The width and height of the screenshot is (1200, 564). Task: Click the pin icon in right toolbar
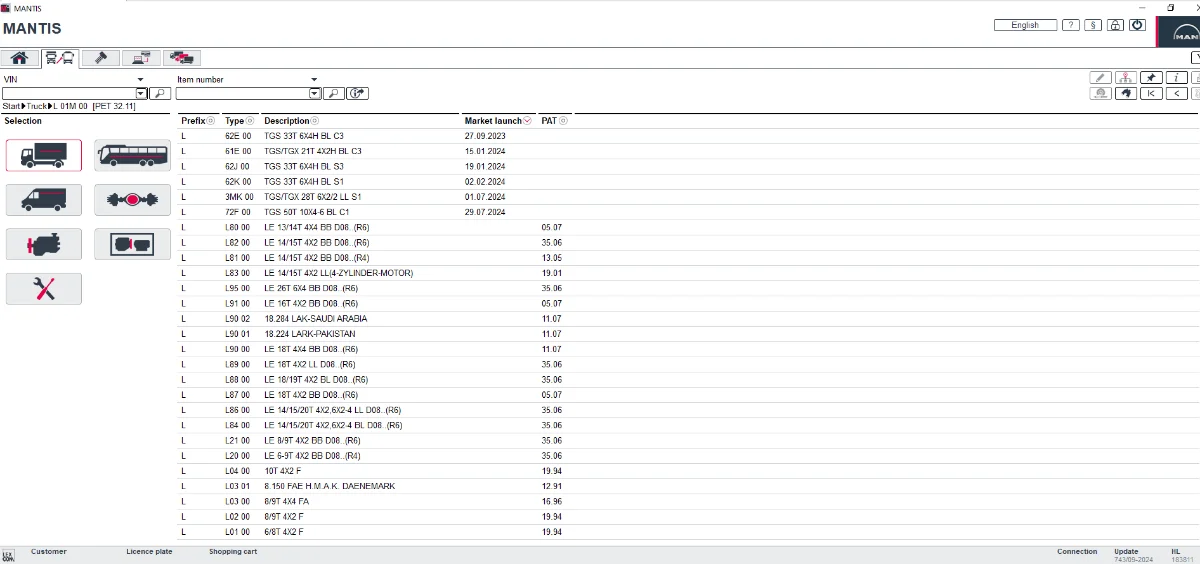tap(1152, 78)
